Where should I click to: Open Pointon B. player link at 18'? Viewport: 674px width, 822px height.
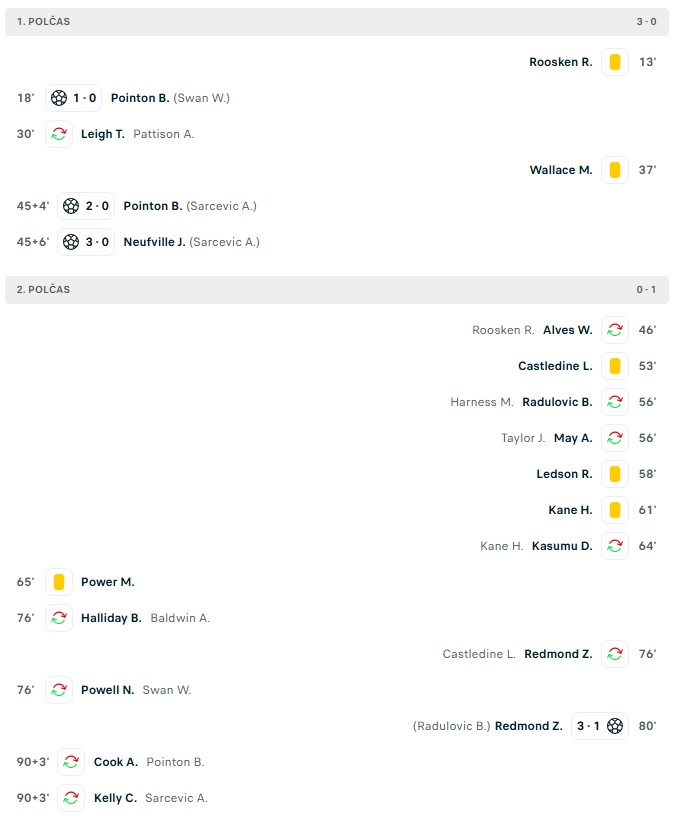tap(140, 98)
